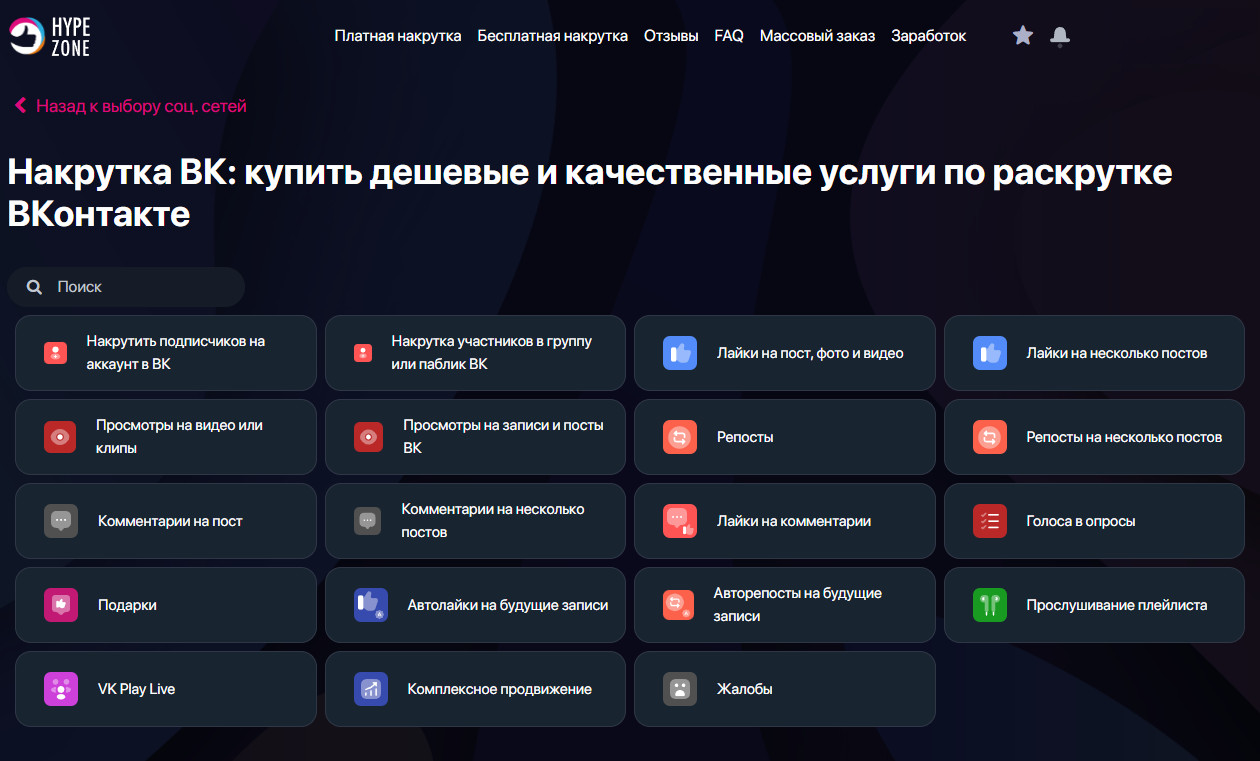This screenshot has width=1260, height=761.
Task: Select VK Play Live label
Action: tap(136, 689)
